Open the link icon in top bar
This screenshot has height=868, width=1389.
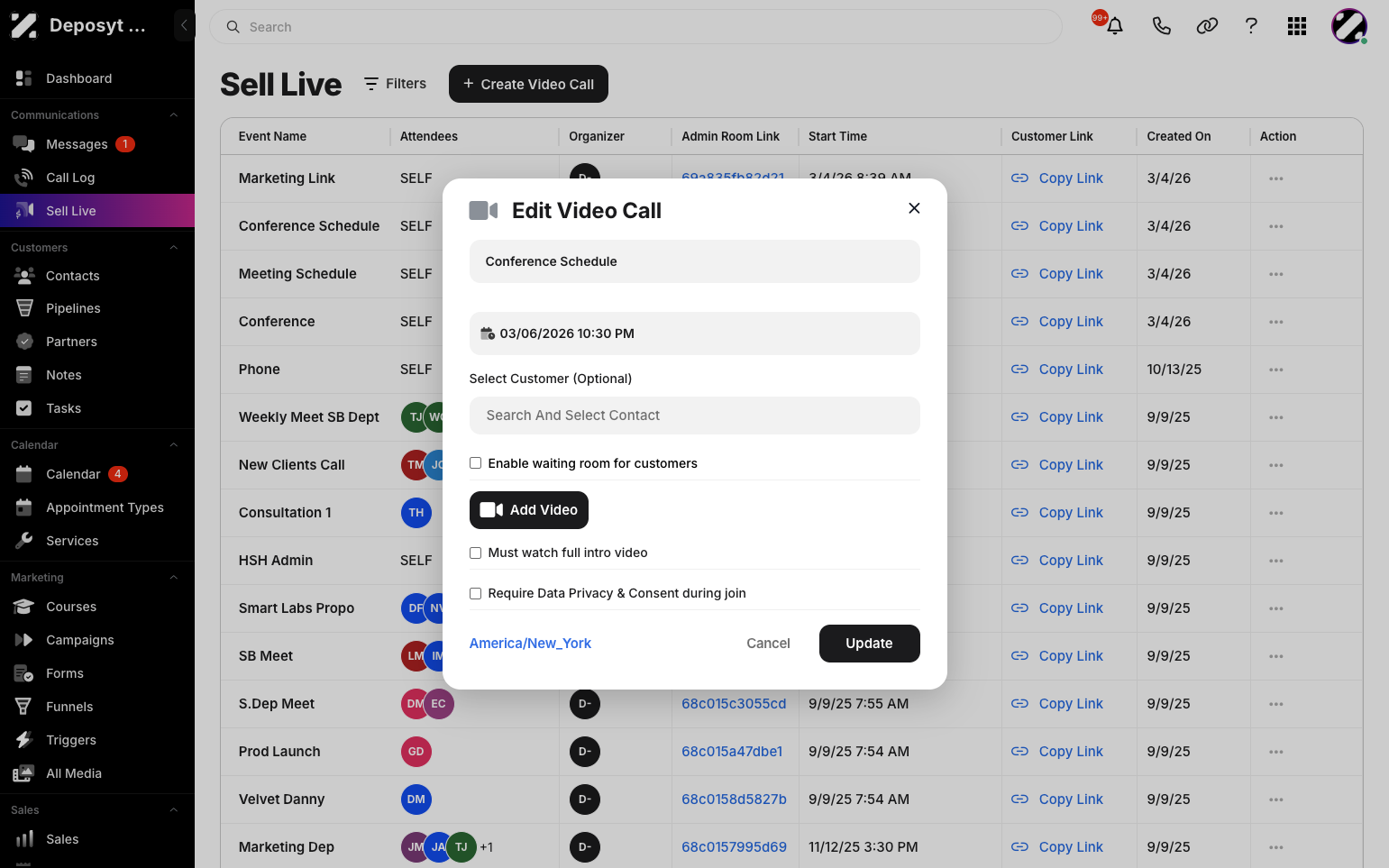[1207, 26]
